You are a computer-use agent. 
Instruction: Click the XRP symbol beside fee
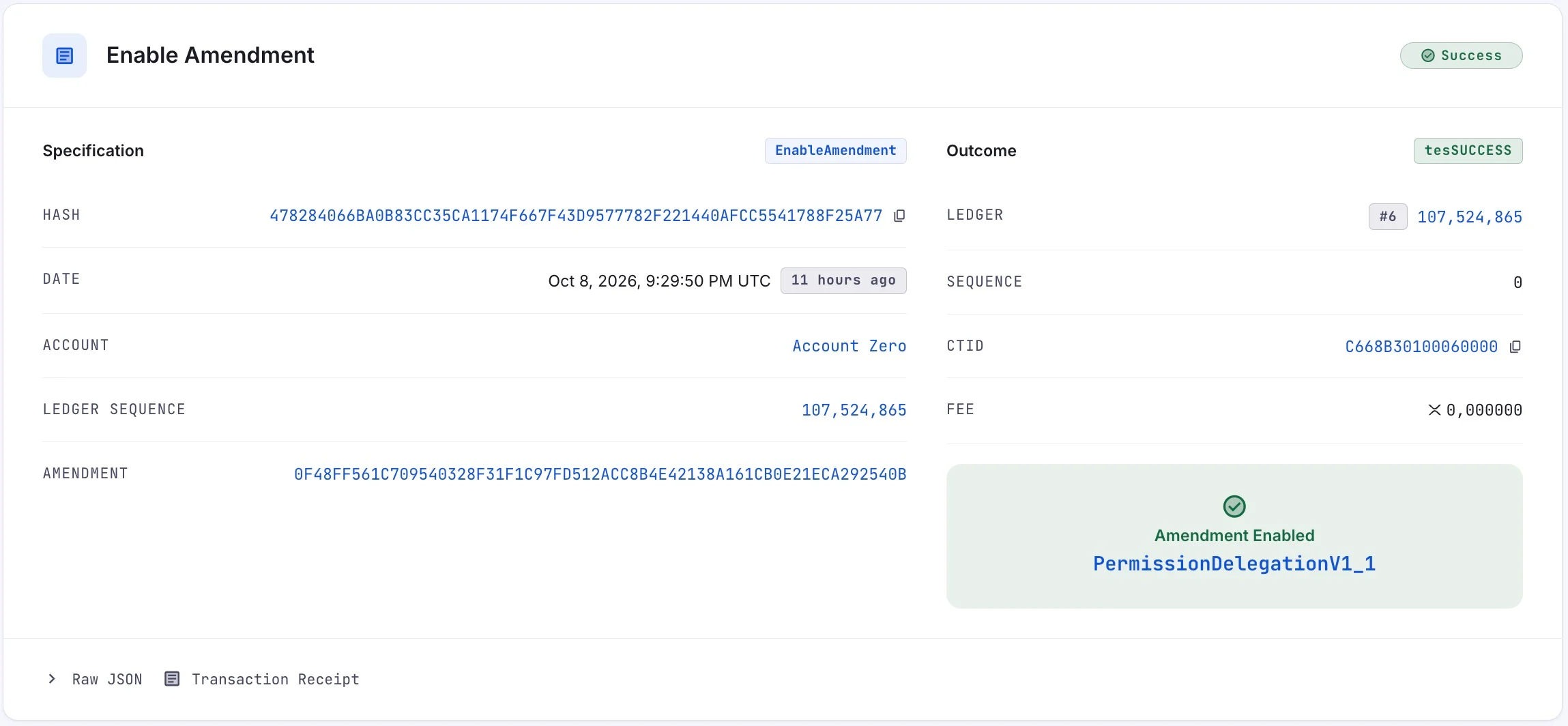coord(1434,410)
